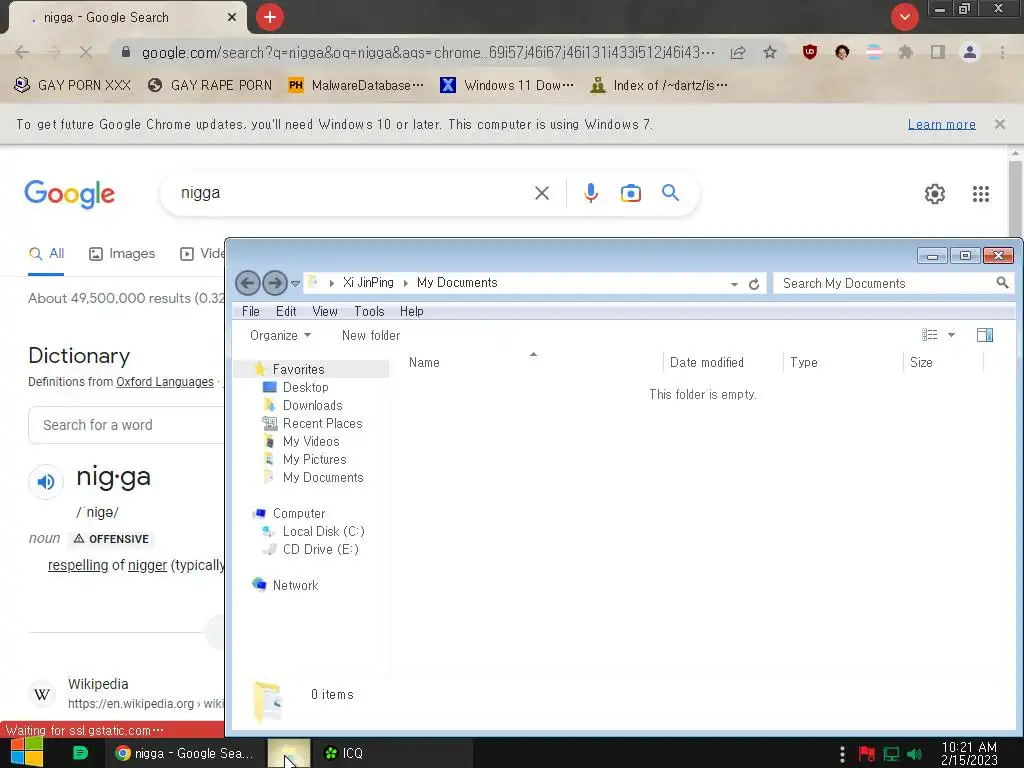This screenshot has width=1024, height=768.
Task: Click the share page icon in the address bar
Action: (738, 52)
